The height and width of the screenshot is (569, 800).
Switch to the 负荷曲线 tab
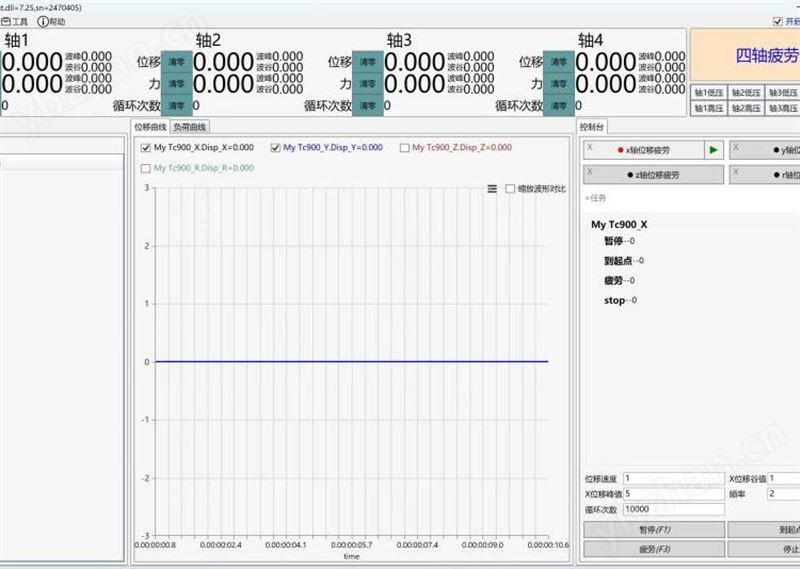coord(190,127)
